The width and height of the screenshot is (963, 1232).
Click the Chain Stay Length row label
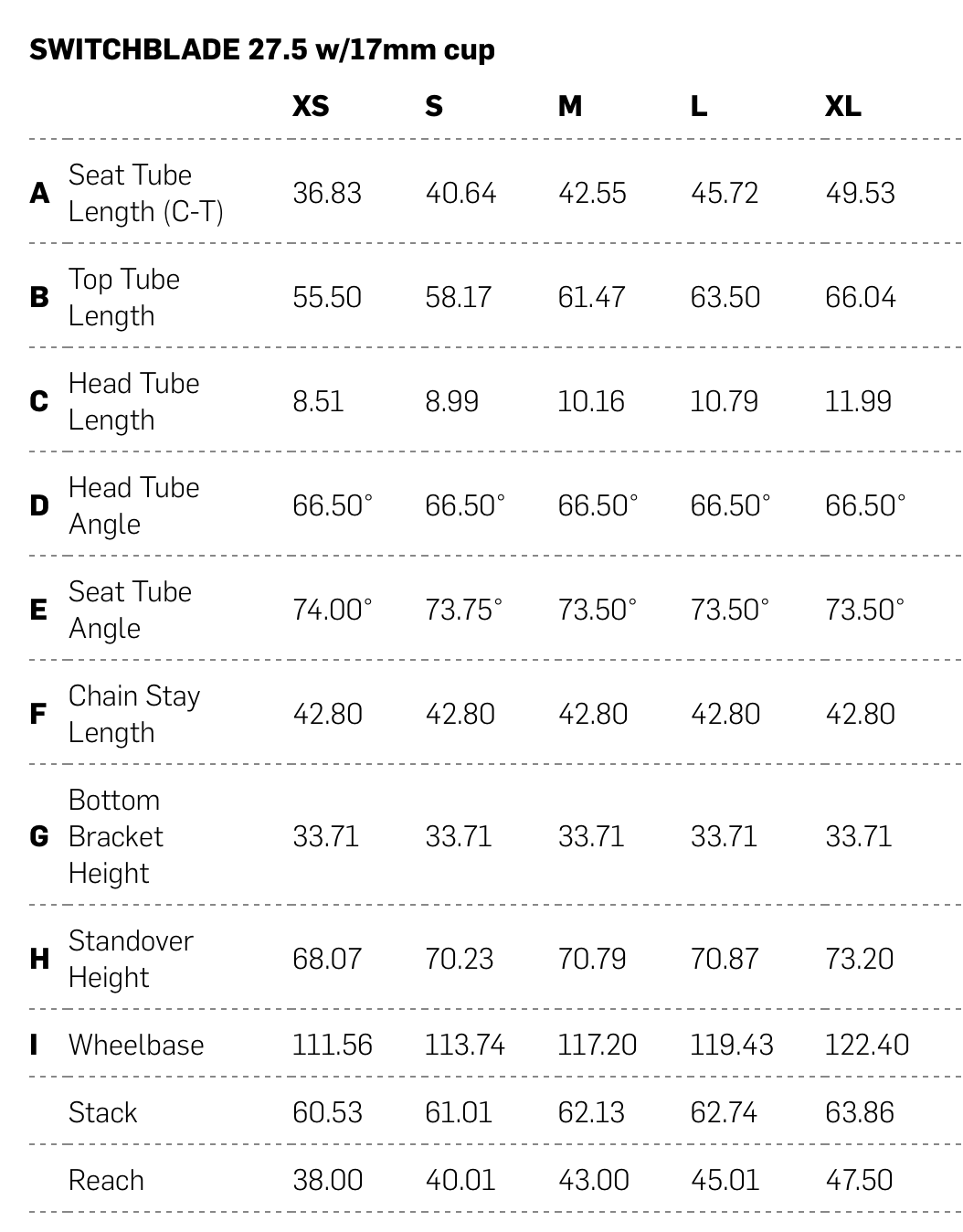(x=133, y=714)
